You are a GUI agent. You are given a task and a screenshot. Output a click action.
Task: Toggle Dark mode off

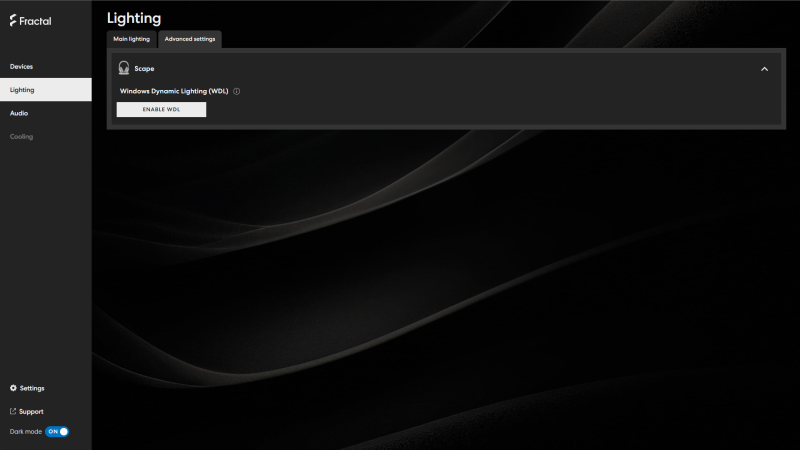point(57,432)
